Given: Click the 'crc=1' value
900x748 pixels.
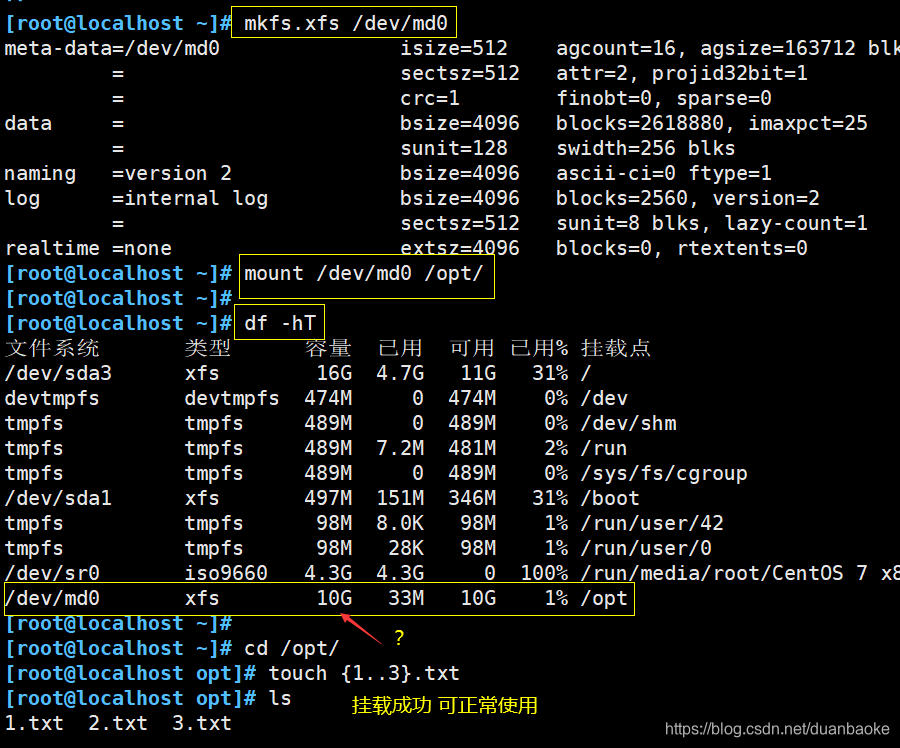Looking at the screenshot, I should click(430, 98).
